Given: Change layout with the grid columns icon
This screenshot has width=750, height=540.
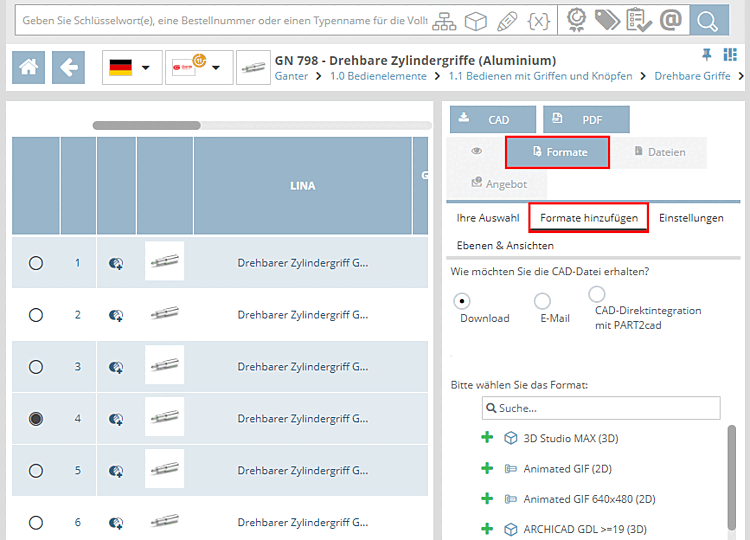Looking at the screenshot, I should tap(730, 55).
